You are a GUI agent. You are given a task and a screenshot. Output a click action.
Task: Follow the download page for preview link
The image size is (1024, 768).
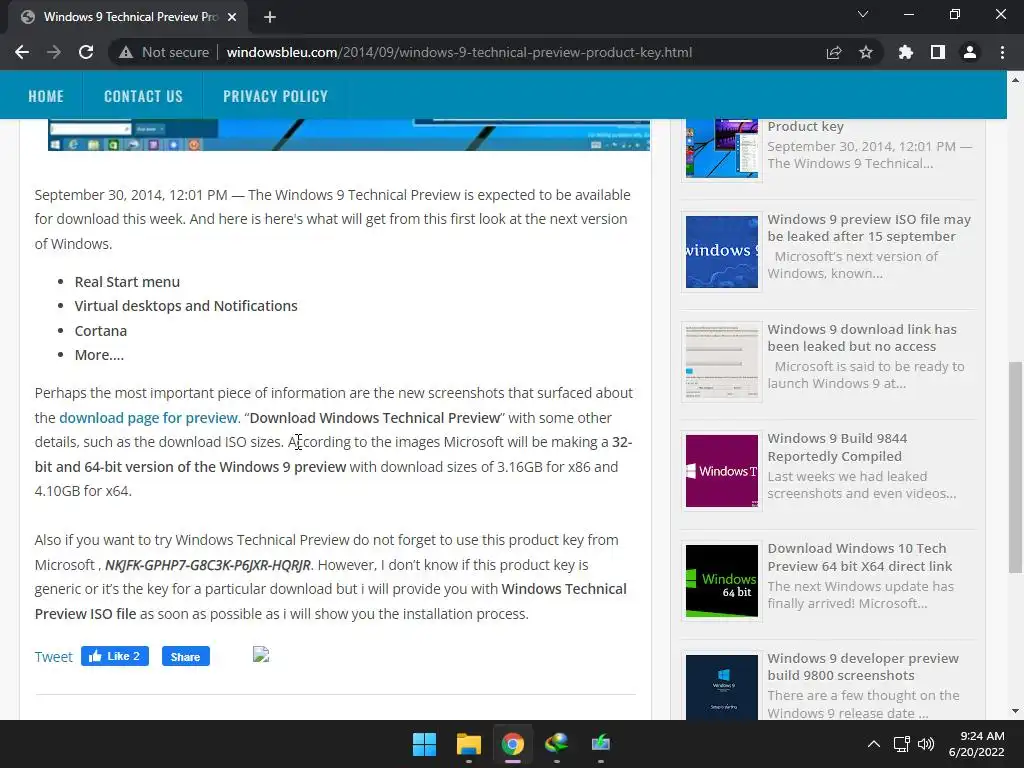coord(148,418)
